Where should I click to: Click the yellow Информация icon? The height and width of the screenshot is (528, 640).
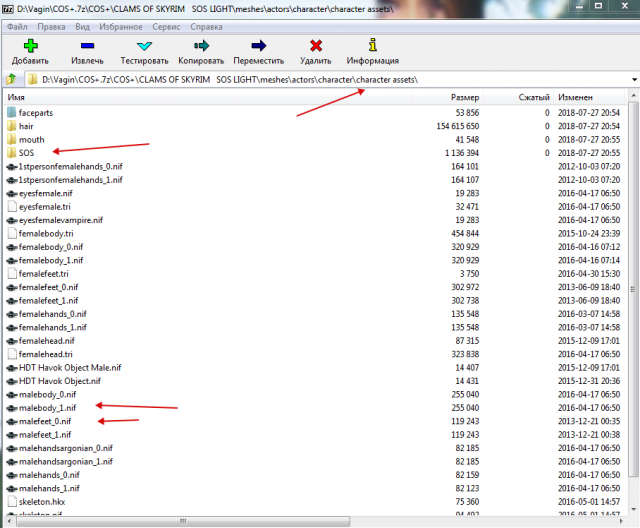(373, 45)
